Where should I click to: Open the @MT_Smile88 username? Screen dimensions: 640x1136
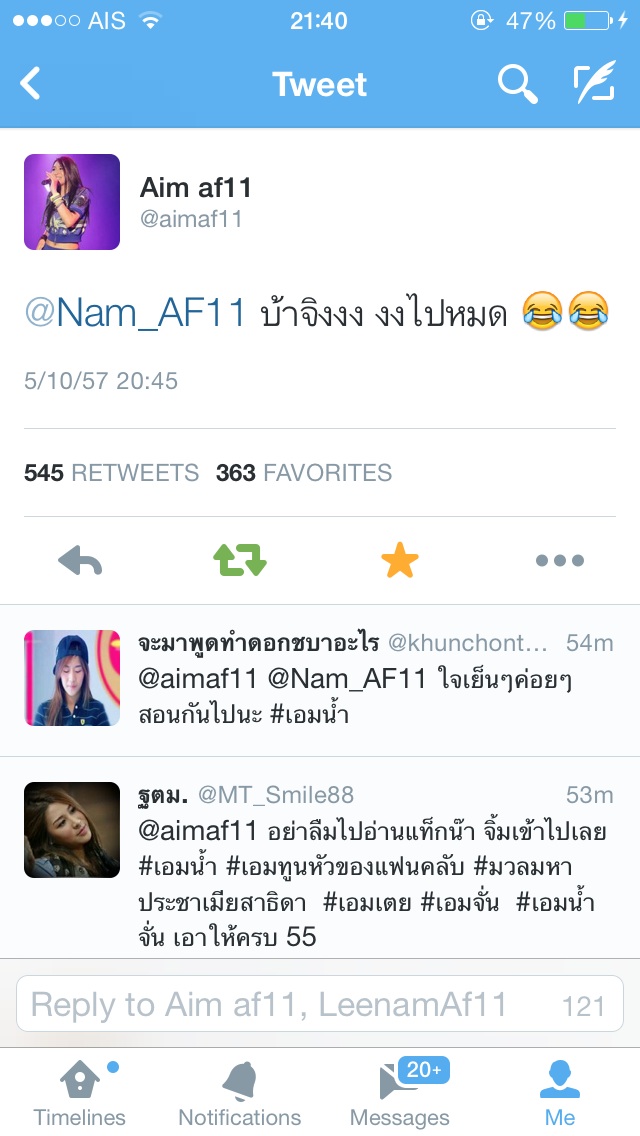pyautogui.click(x=276, y=795)
